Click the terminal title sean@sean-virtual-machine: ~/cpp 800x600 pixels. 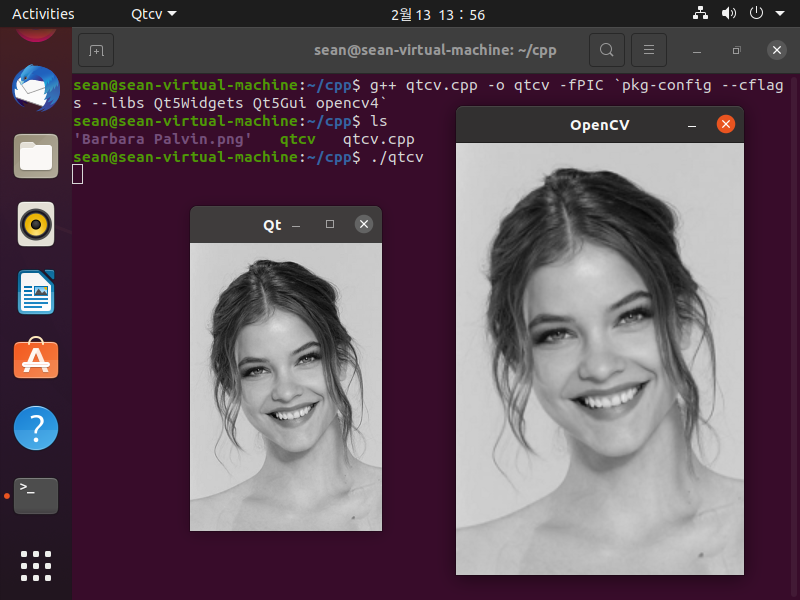435,50
